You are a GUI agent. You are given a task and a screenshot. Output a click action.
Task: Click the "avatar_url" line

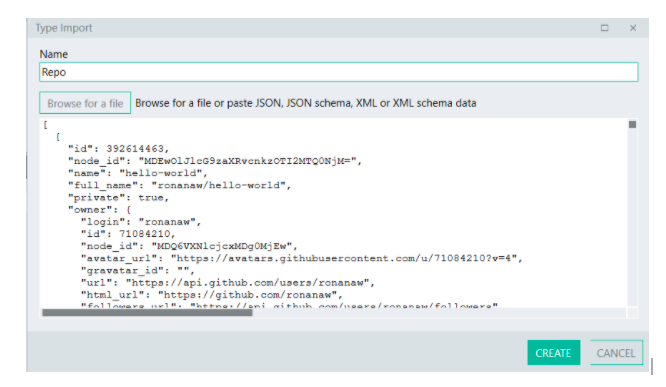point(302,258)
